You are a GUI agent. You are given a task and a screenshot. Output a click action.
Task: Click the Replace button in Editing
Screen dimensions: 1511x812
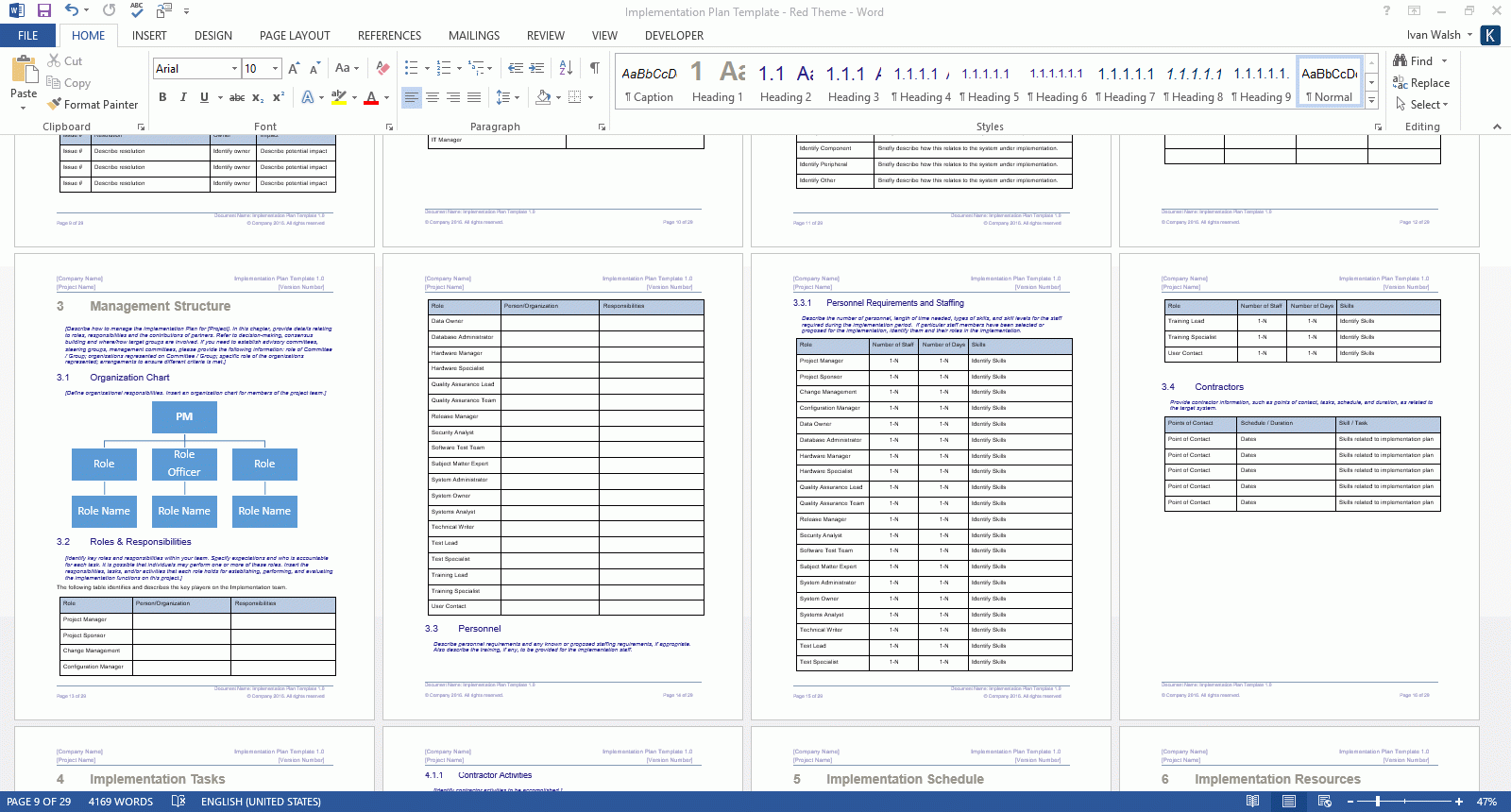(x=1421, y=83)
